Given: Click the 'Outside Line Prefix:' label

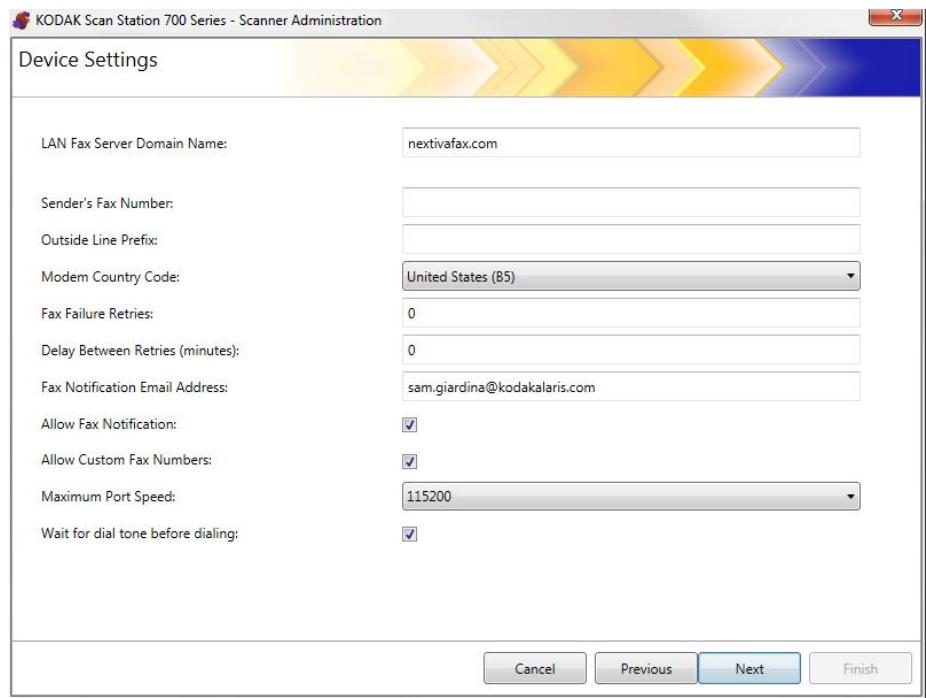Looking at the screenshot, I should click(x=99, y=240).
